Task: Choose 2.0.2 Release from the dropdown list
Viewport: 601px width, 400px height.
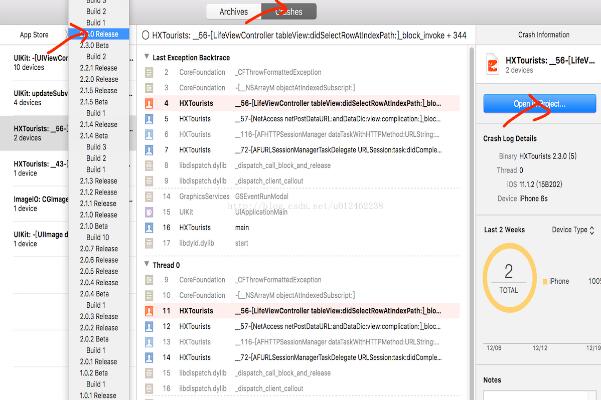Action: [99, 328]
